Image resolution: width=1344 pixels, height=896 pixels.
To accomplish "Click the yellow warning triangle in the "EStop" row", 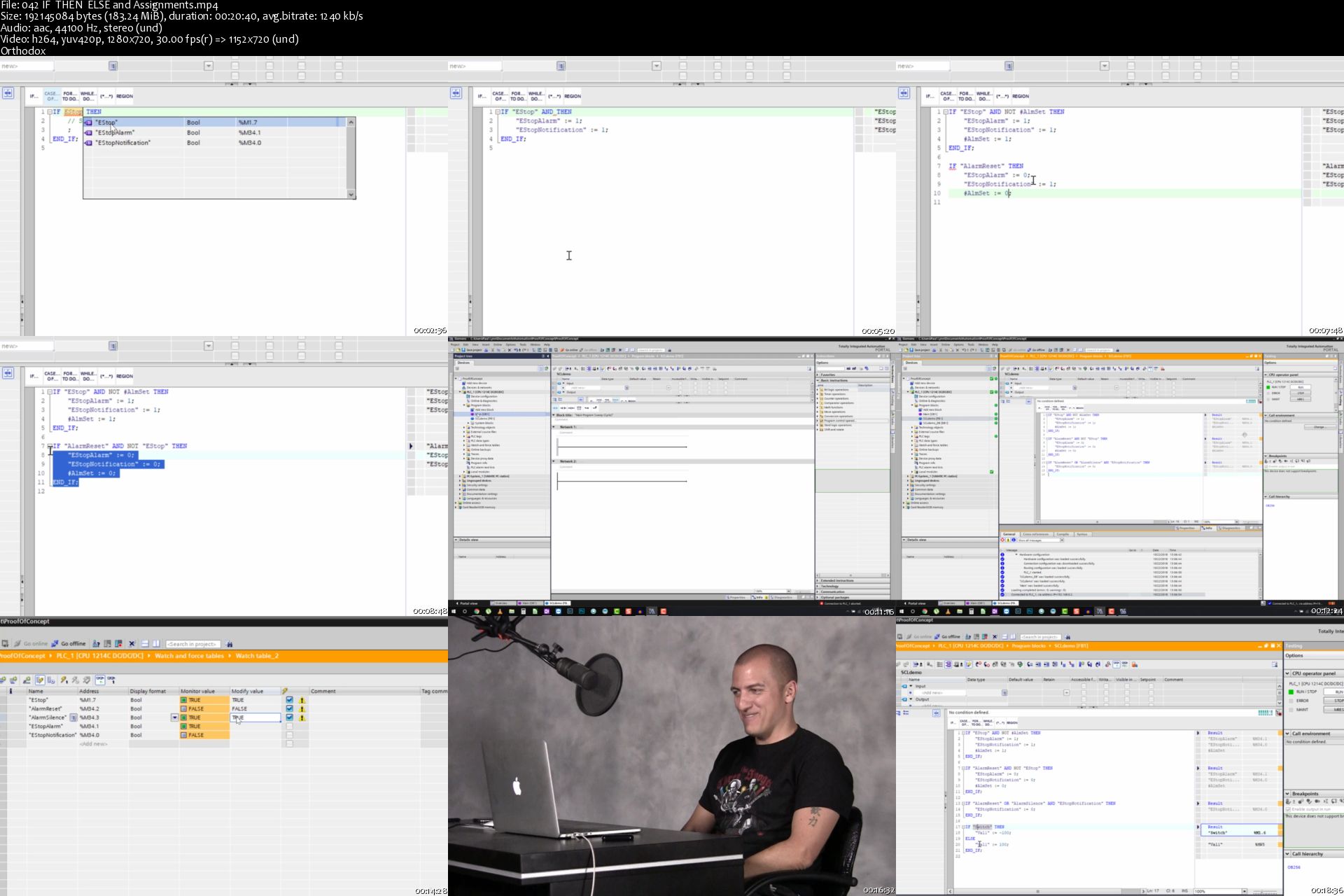I will pyautogui.click(x=302, y=700).
